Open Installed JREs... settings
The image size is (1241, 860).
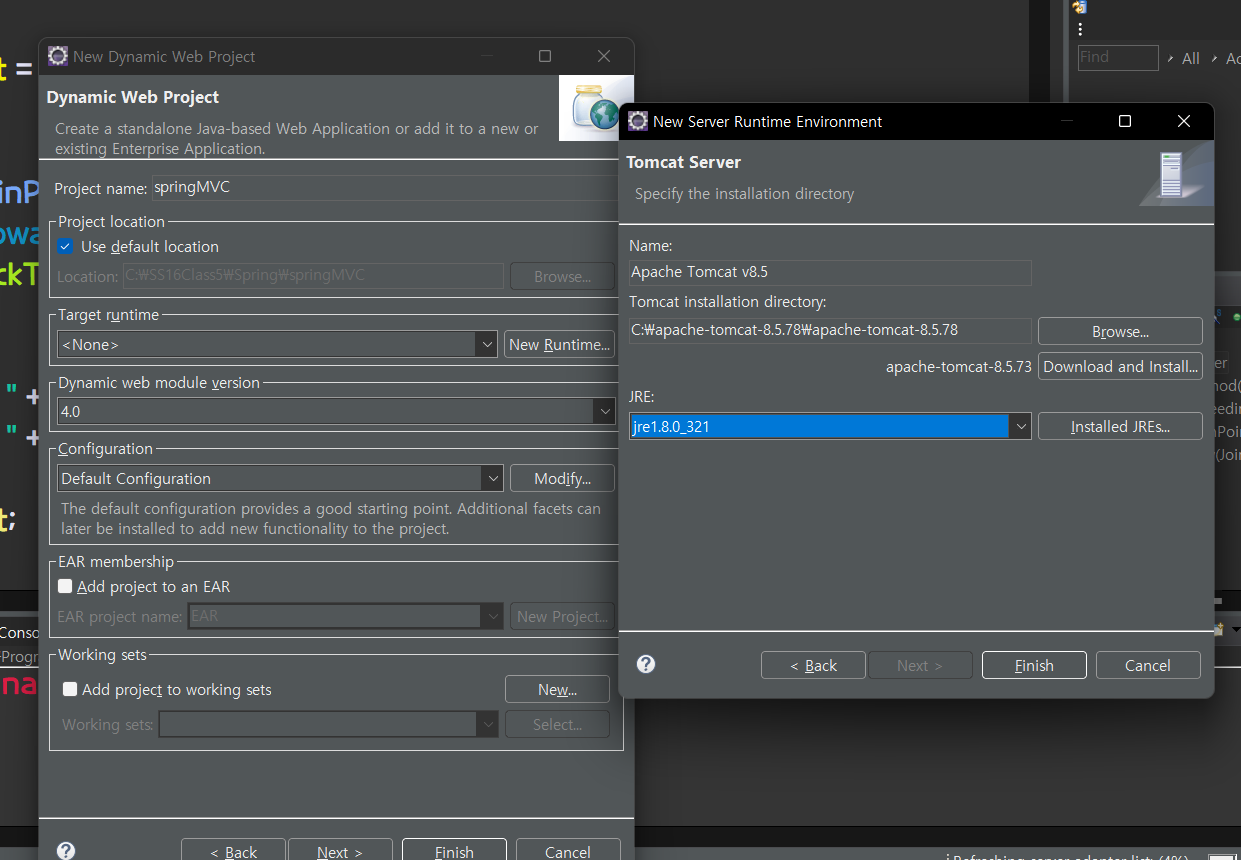point(1120,426)
